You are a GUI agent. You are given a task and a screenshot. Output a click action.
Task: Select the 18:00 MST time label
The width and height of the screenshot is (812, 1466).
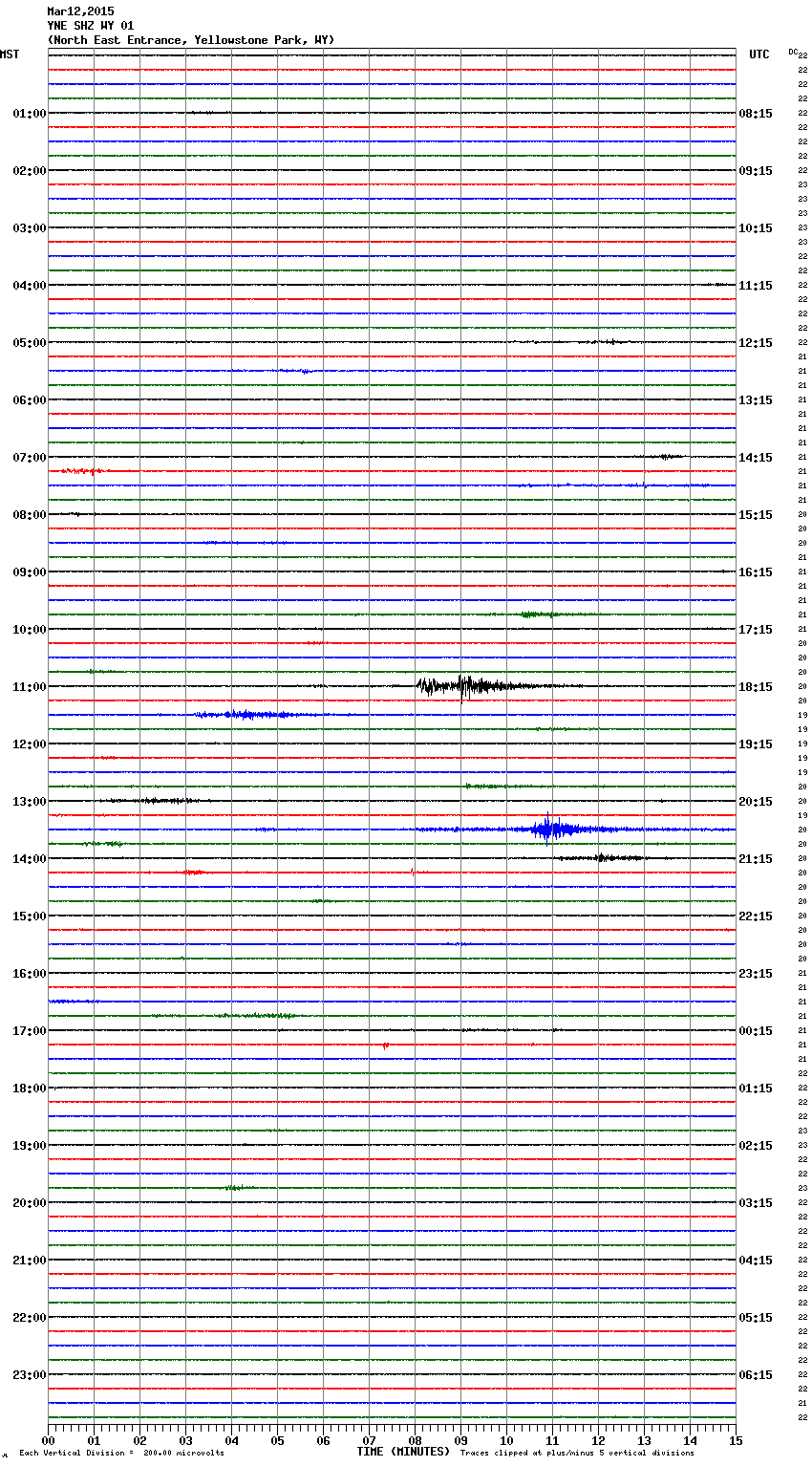pyautogui.click(x=29, y=1089)
